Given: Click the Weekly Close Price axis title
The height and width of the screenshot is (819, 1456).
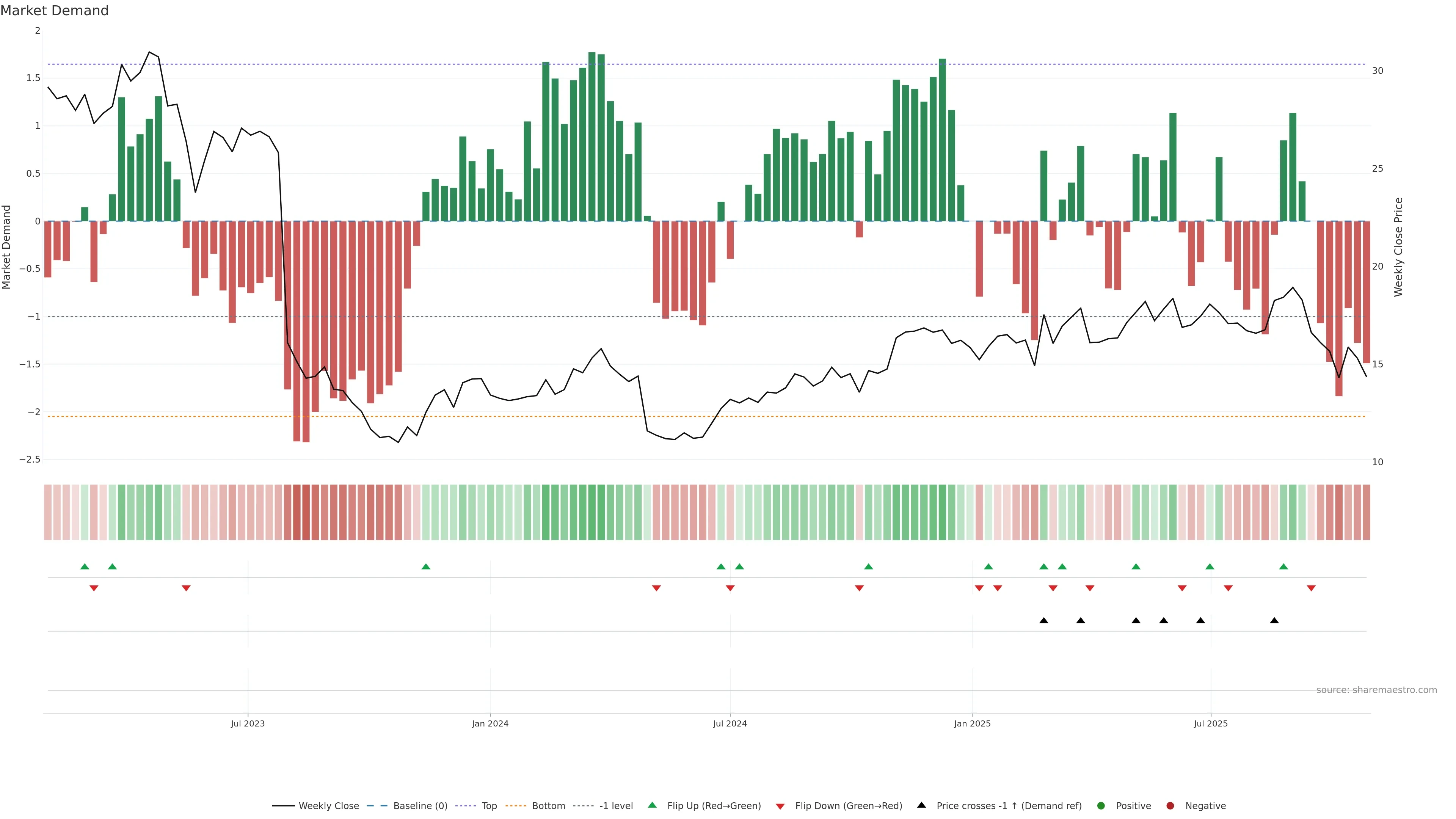Looking at the screenshot, I should 1398,247.
